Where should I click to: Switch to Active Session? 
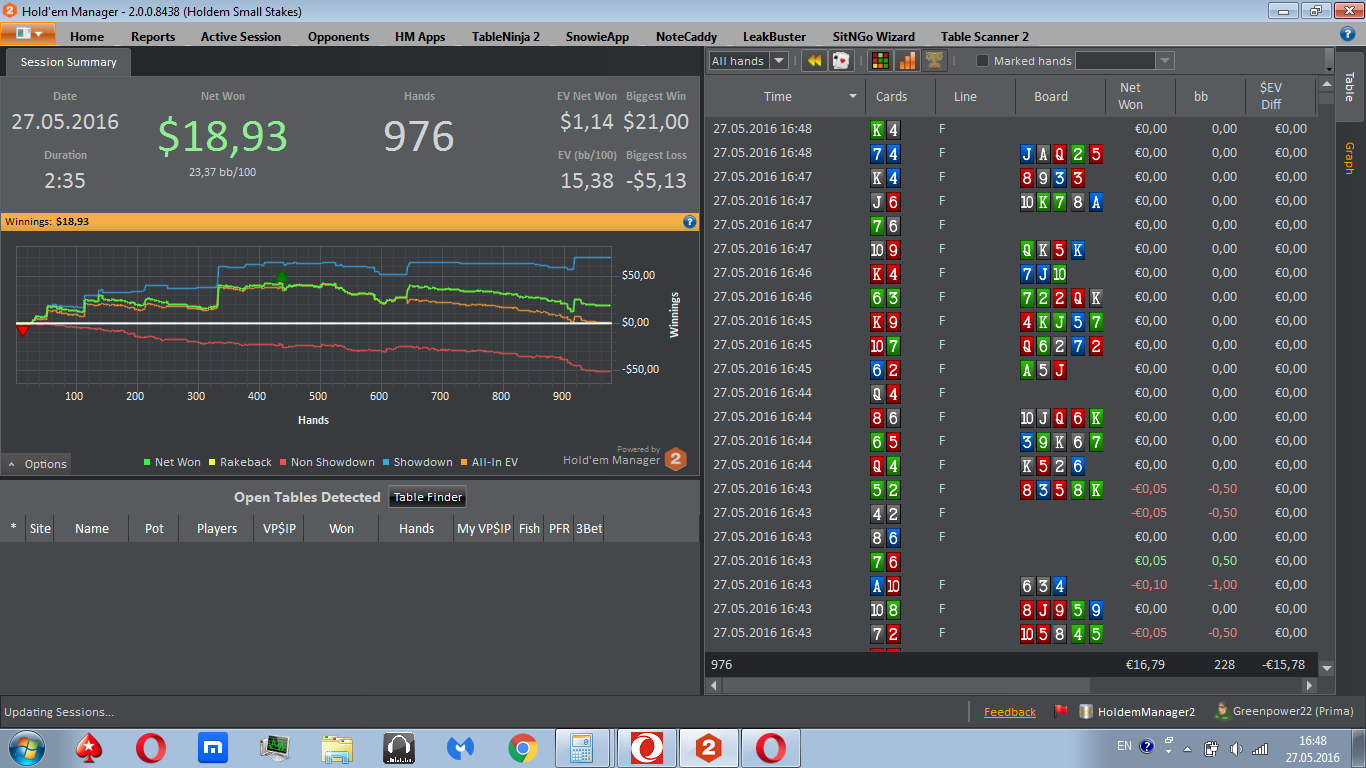(x=241, y=36)
